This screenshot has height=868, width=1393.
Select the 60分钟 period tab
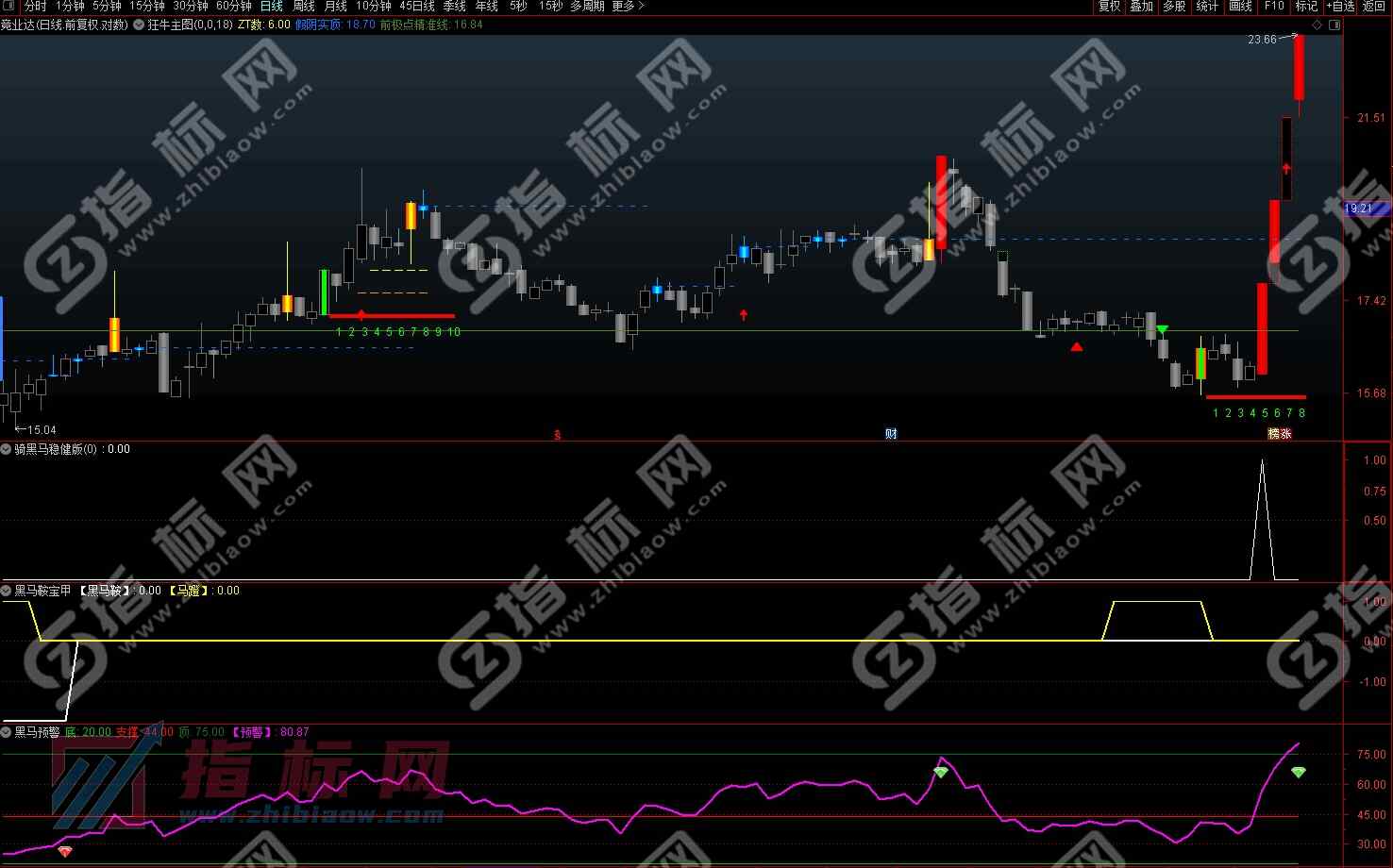point(233,7)
